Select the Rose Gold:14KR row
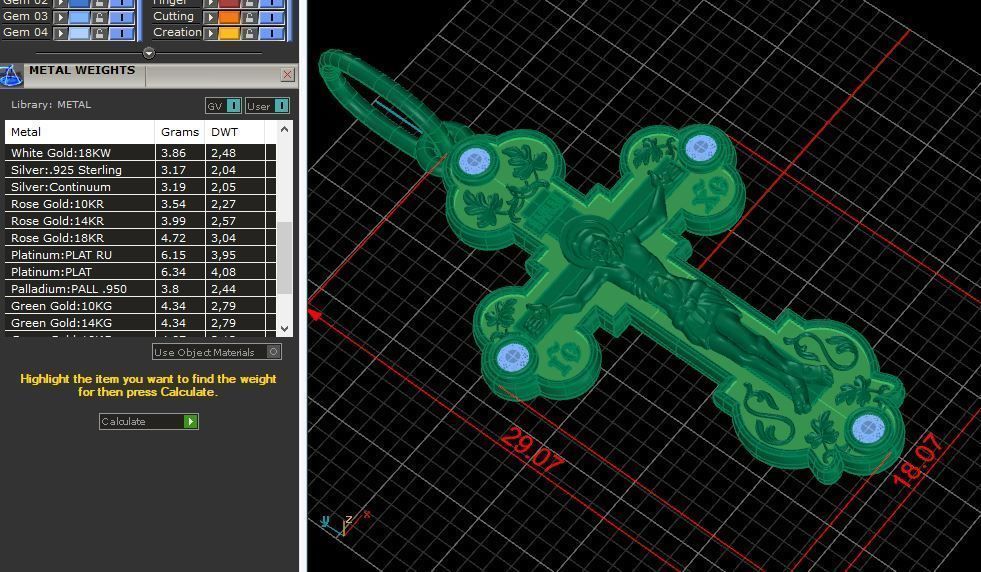This screenshot has width=981, height=572. (141, 220)
